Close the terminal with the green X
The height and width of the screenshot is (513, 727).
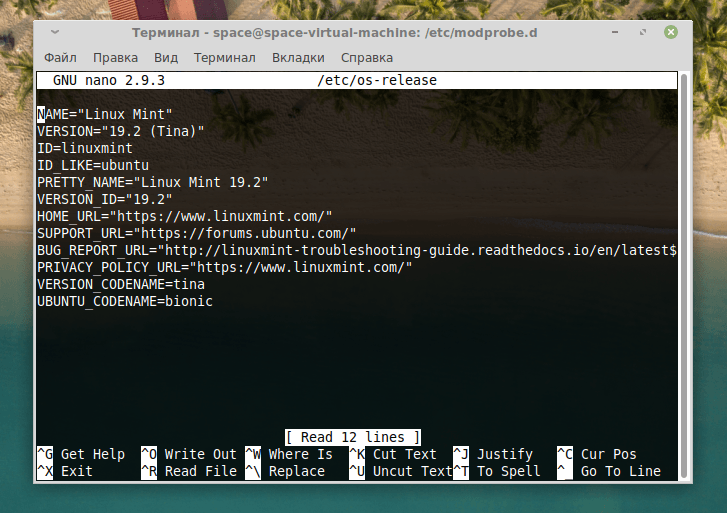coord(670,32)
